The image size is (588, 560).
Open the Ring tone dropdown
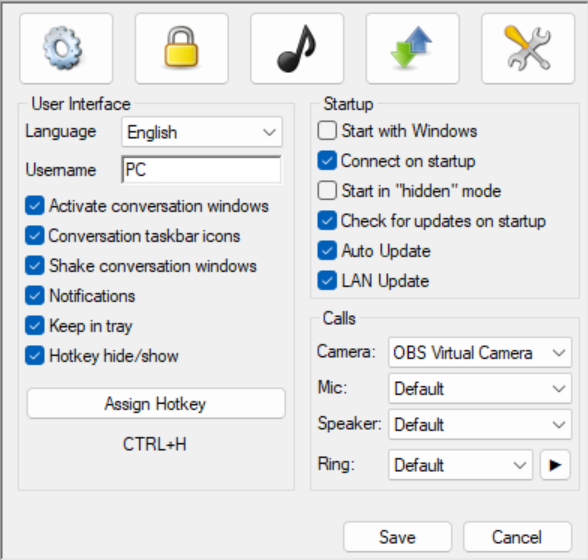click(x=460, y=465)
